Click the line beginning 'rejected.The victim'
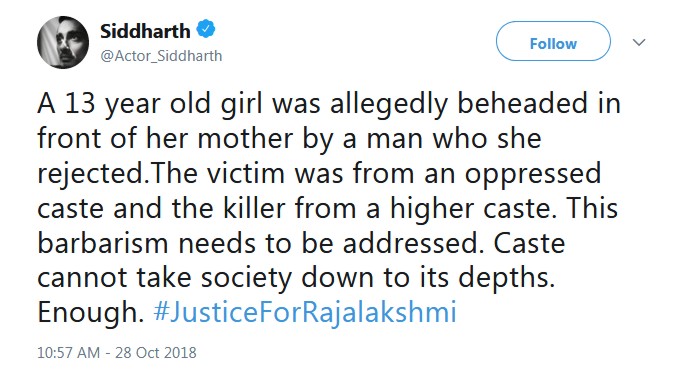Image resolution: width=673 pixels, height=372 pixels. (x=319, y=175)
